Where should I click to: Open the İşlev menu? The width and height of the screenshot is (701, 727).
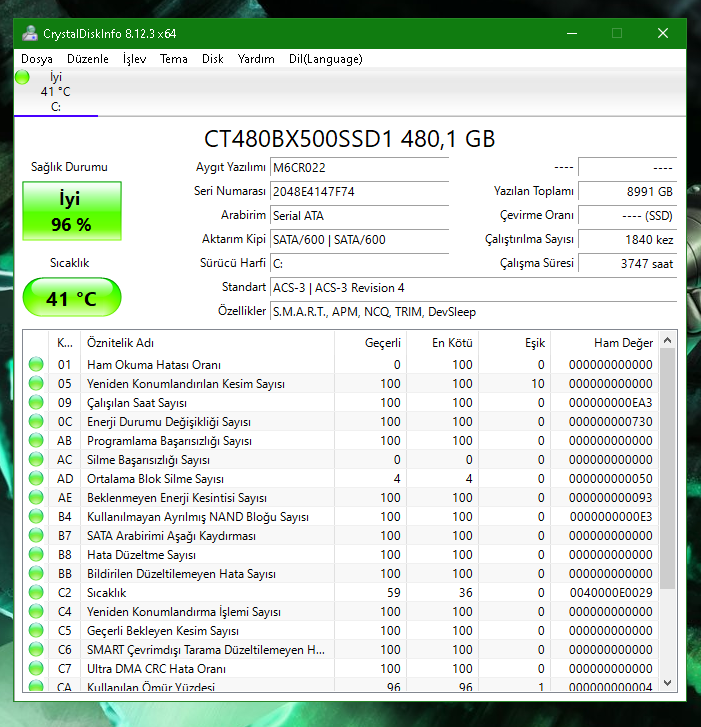coord(134,59)
